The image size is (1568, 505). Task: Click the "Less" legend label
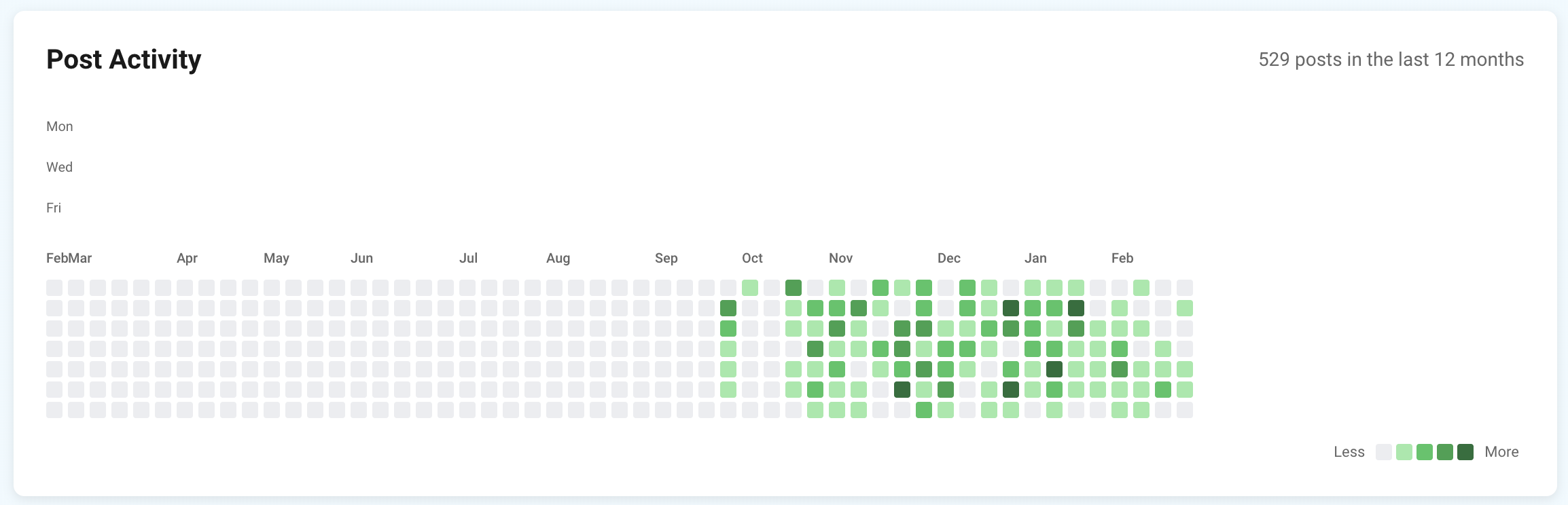click(1349, 452)
